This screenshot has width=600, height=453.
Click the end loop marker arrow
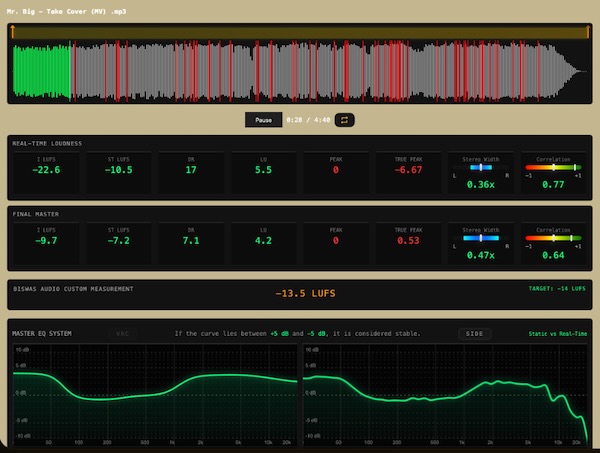point(588,32)
